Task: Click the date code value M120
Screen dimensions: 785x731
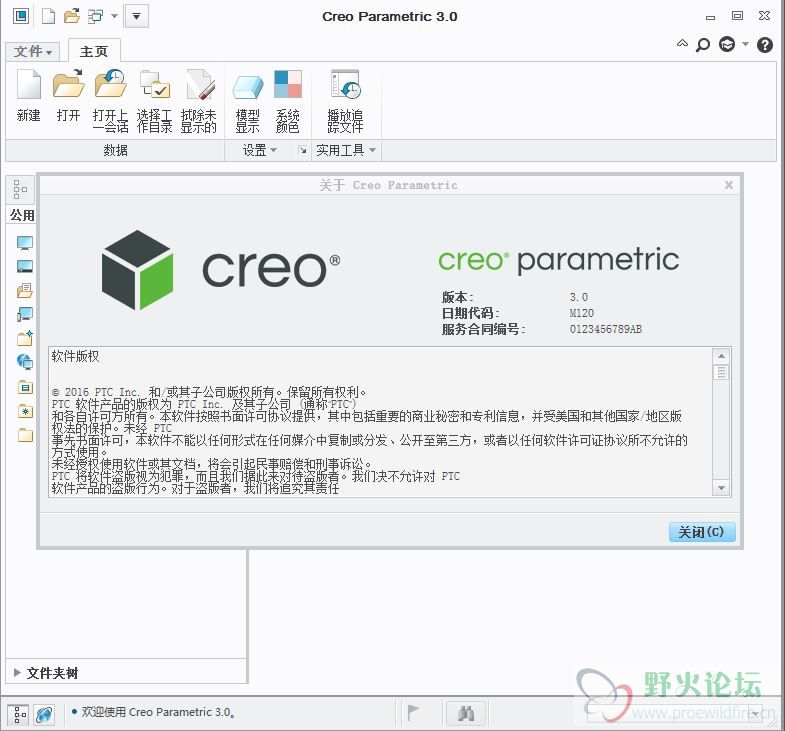Action: (x=582, y=313)
